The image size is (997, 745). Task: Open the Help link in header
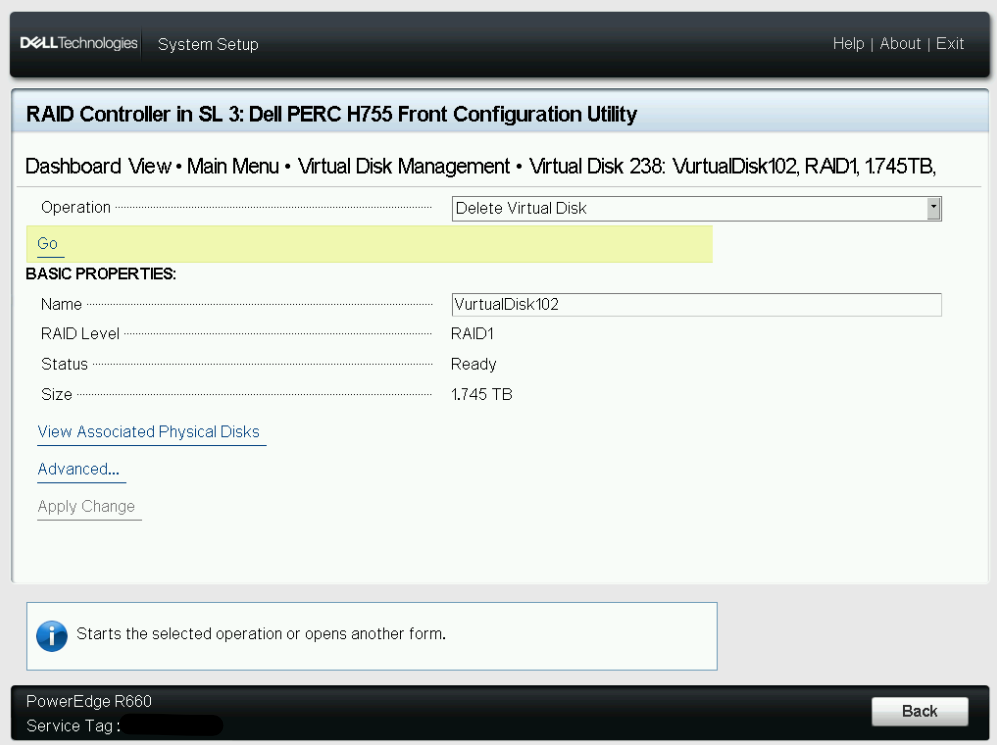tap(848, 43)
